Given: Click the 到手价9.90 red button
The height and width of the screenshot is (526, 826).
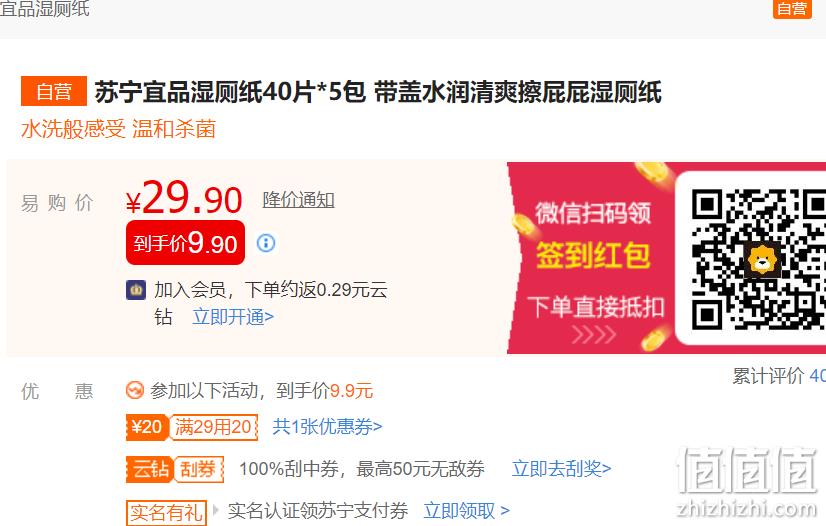Looking at the screenshot, I should [185, 243].
